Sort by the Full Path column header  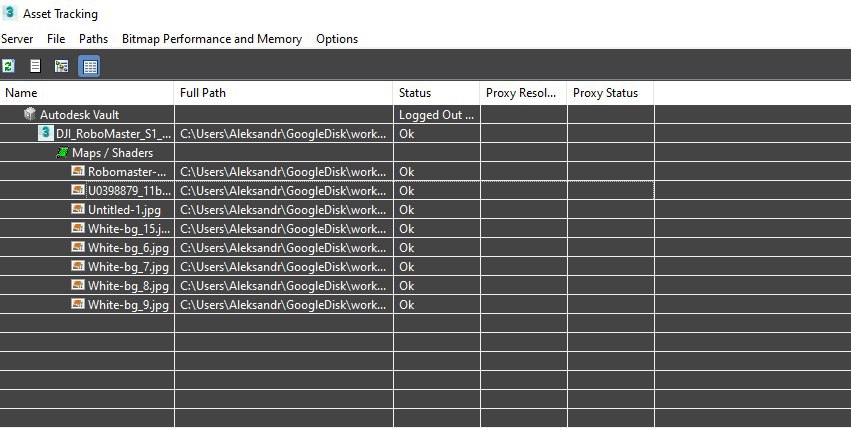point(283,93)
